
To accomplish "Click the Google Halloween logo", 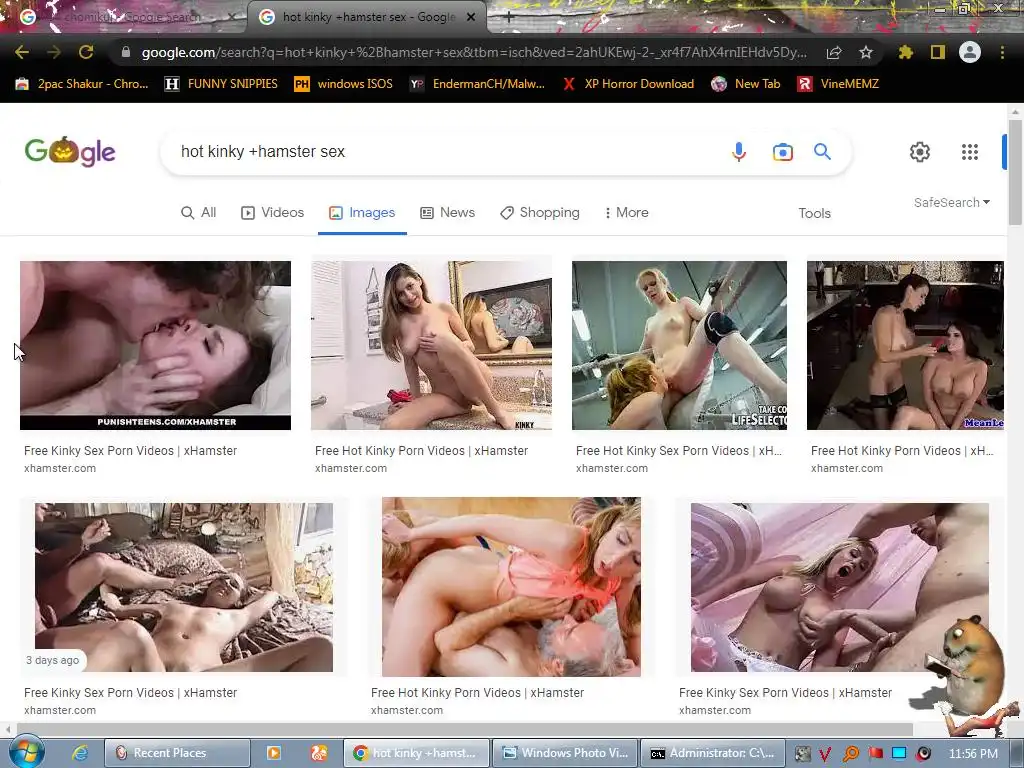I will [70, 152].
